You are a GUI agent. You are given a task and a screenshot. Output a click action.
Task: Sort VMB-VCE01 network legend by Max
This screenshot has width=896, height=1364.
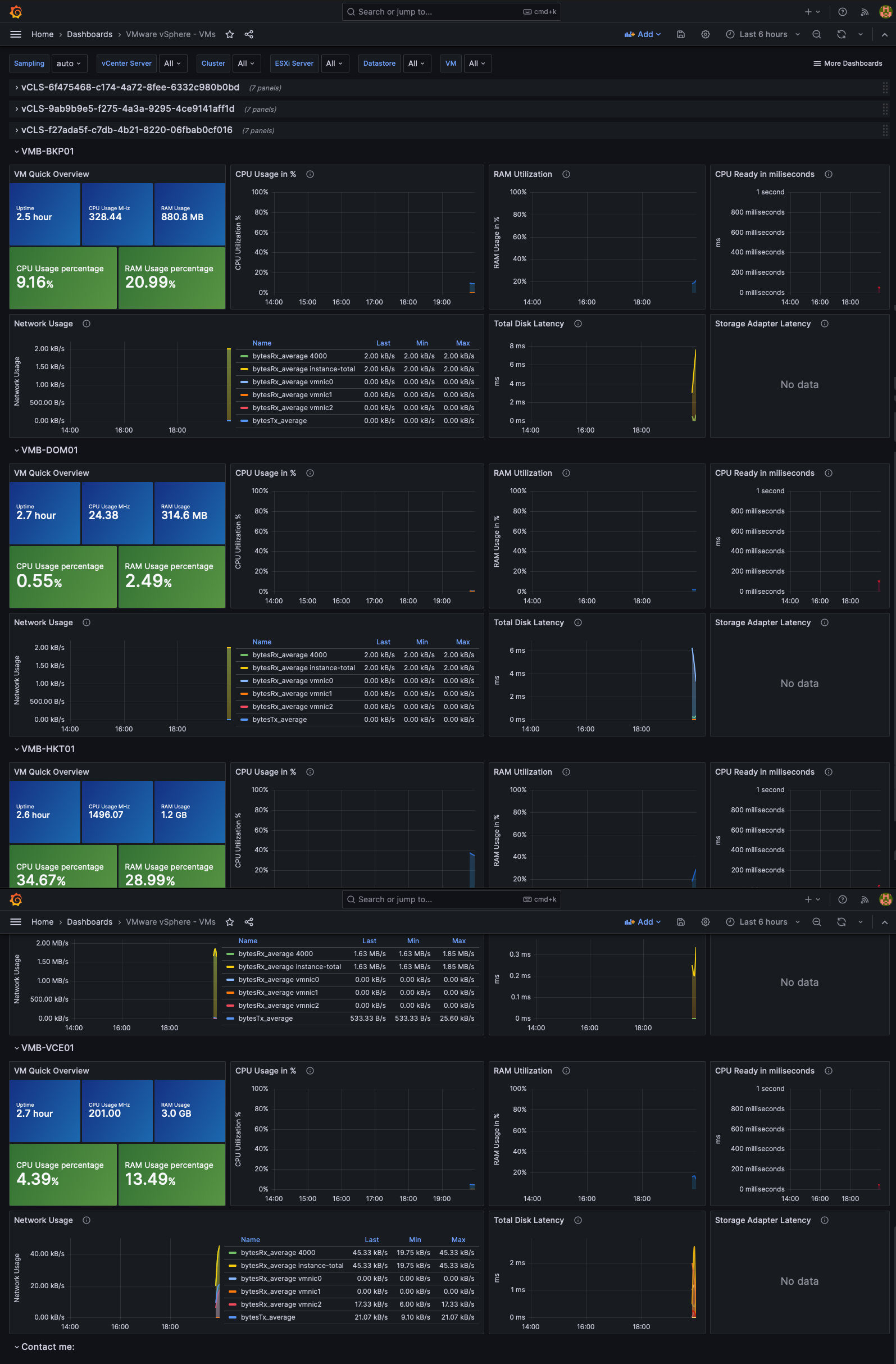coord(458,1240)
